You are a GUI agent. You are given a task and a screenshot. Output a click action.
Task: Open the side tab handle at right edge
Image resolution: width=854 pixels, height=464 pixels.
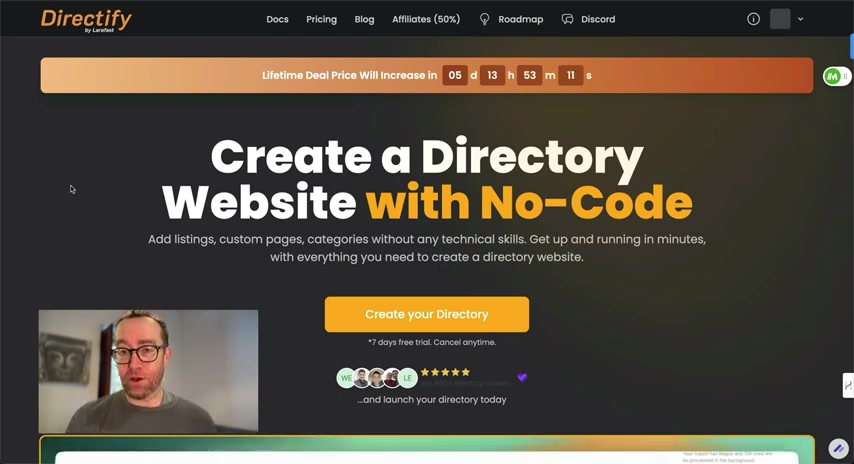coord(848,386)
